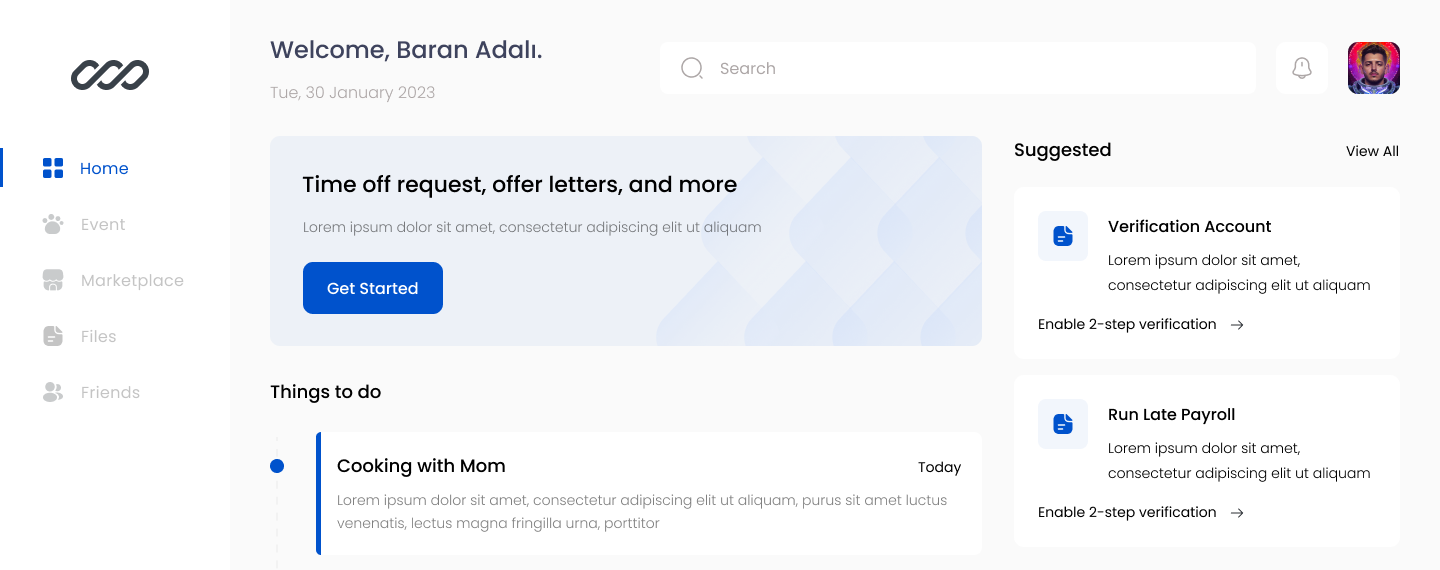Click the Run Late Payroll document icon
The image size is (1440, 570).
(1063, 424)
